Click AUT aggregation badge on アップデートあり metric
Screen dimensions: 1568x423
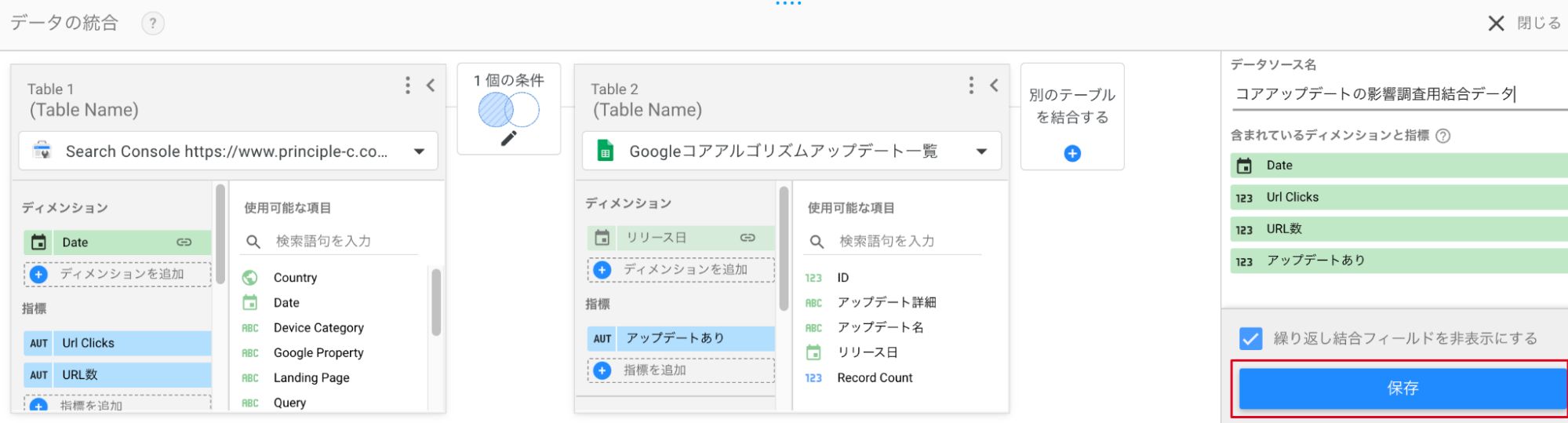602,338
